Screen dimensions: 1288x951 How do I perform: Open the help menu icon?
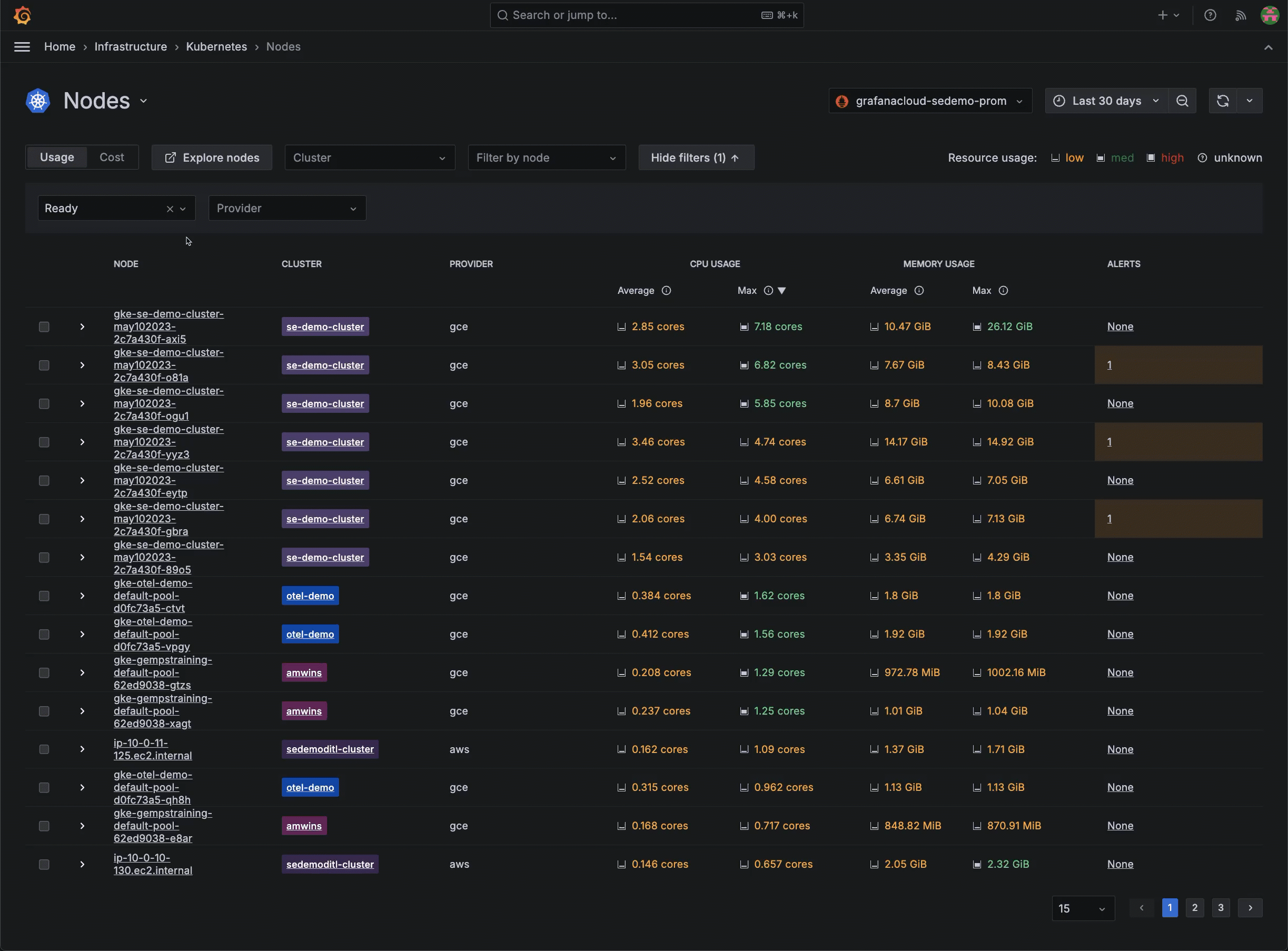pos(1210,15)
